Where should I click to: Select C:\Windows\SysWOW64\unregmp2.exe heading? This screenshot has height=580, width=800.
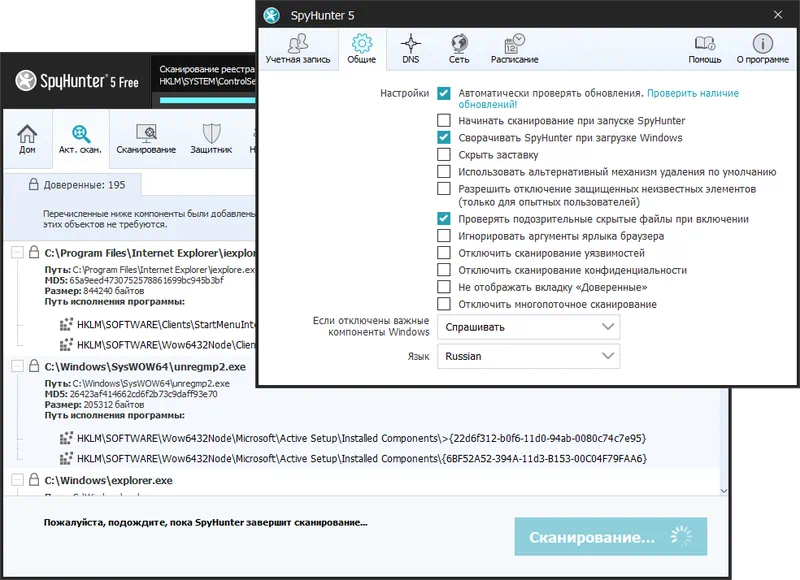[145, 367]
